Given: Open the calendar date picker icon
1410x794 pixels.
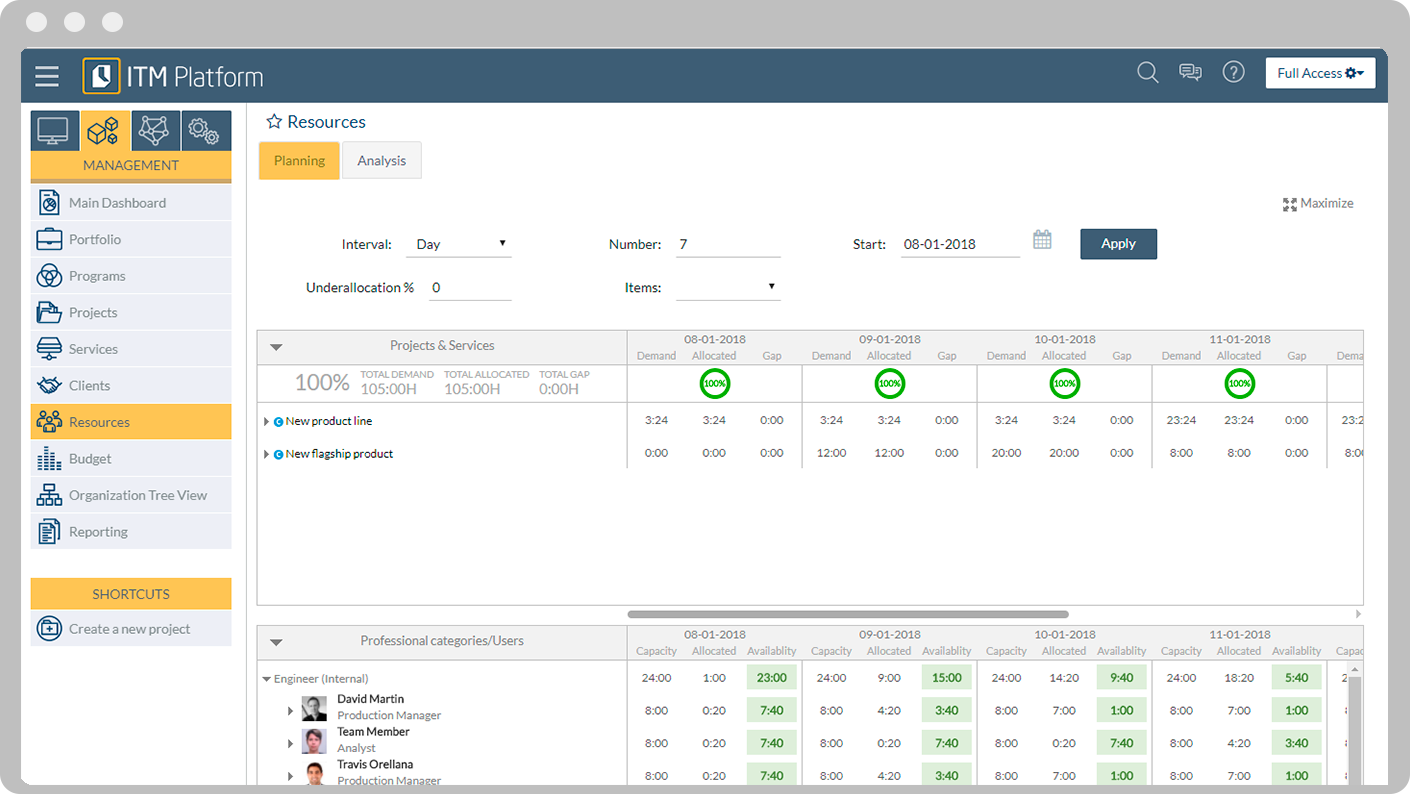Looking at the screenshot, I should [x=1042, y=240].
